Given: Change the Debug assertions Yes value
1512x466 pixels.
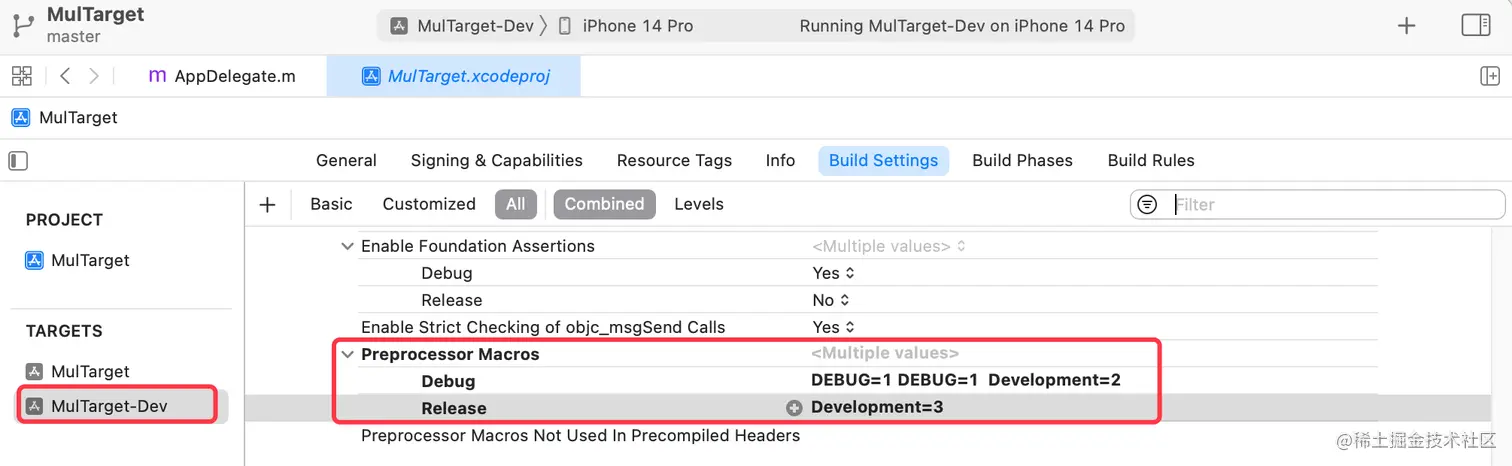Looking at the screenshot, I should tap(833, 273).
